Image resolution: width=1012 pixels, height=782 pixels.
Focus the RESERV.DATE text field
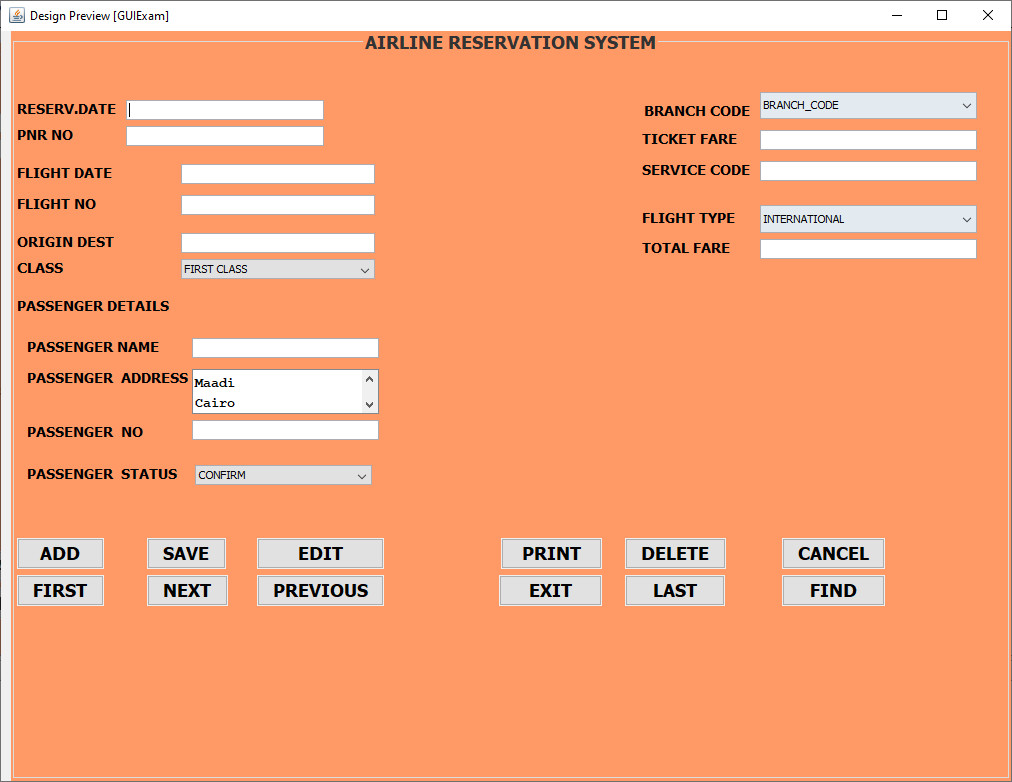225,110
